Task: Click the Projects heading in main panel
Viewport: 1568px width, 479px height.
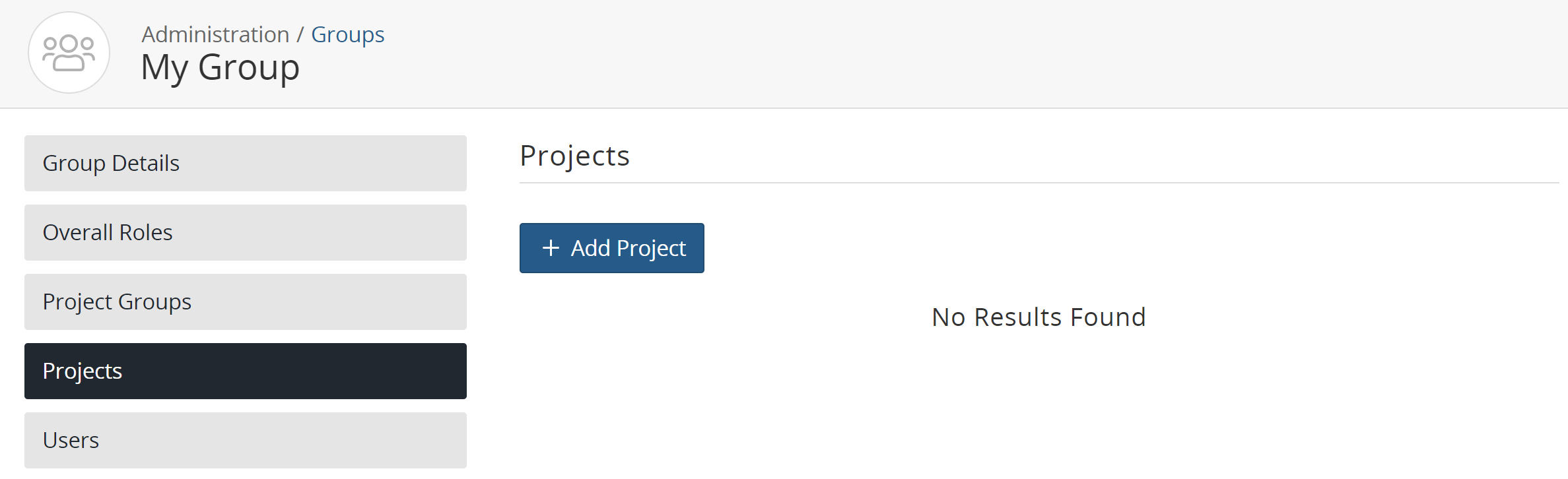Action: click(574, 156)
